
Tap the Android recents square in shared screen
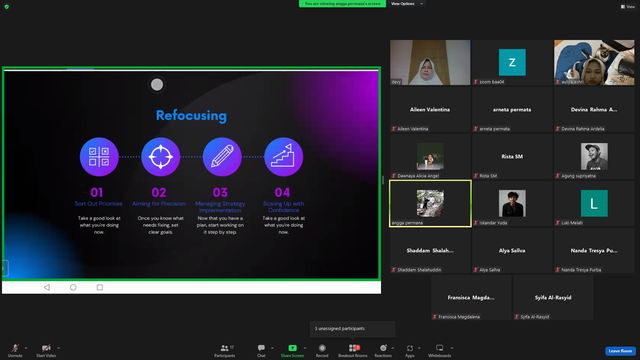pyautogui.click(x=100, y=287)
